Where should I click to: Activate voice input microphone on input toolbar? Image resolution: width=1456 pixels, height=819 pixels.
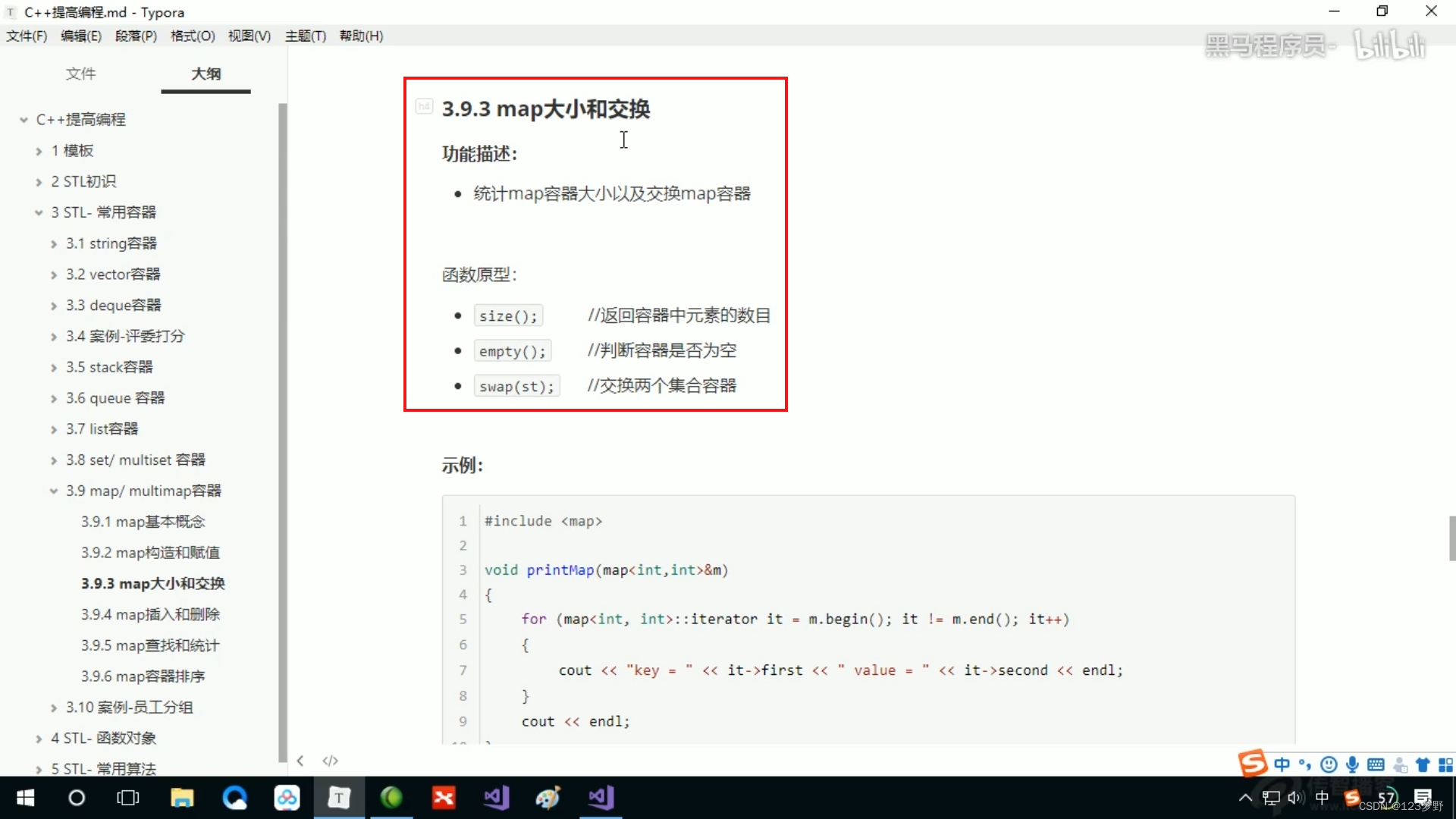1353,764
